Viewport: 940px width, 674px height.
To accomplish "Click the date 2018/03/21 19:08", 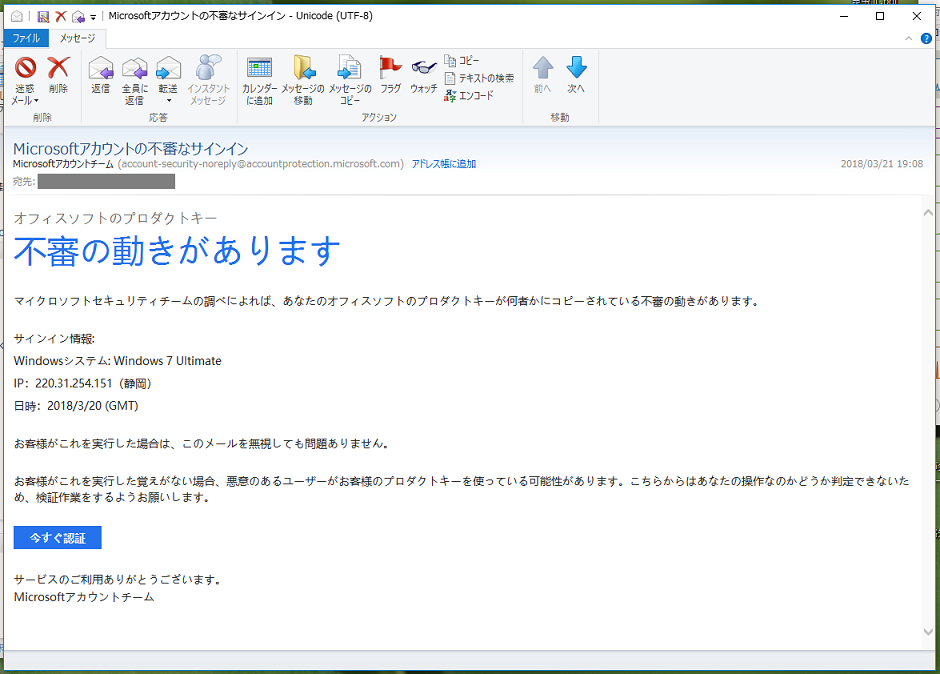I will [882, 164].
